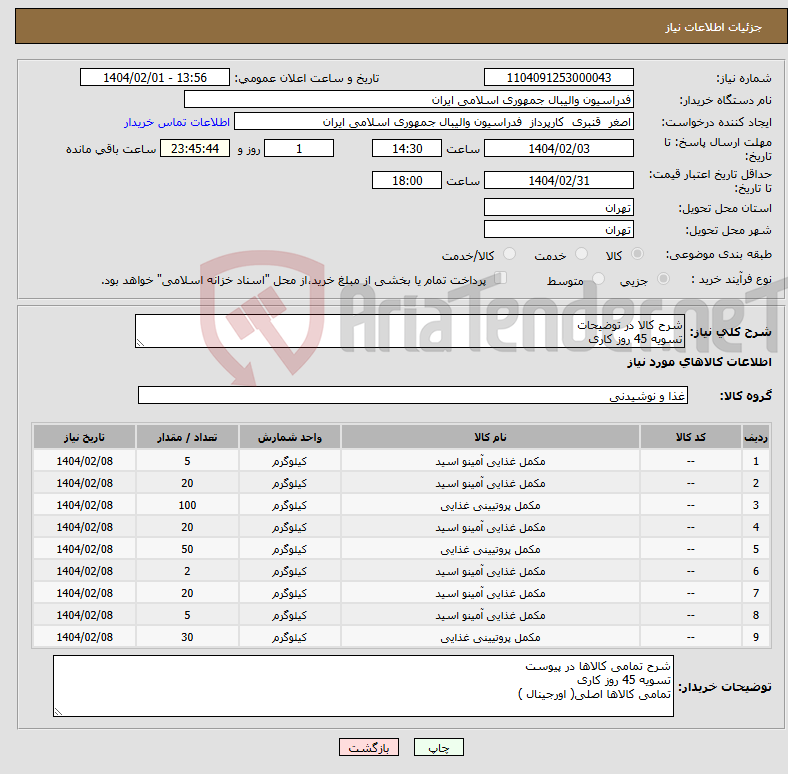Click the نام کالا column header

(490, 437)
